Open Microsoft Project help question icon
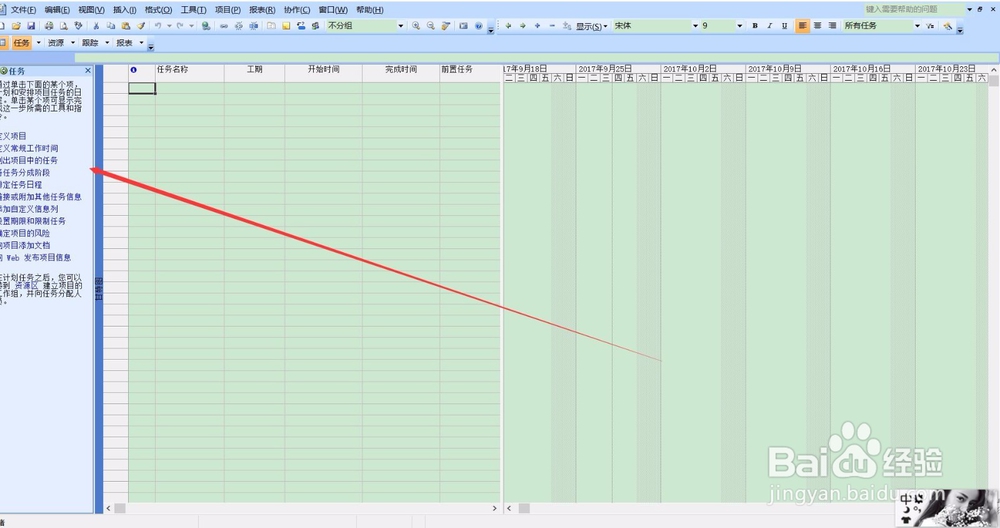The image size is (1000, 528). click(478, 26)
